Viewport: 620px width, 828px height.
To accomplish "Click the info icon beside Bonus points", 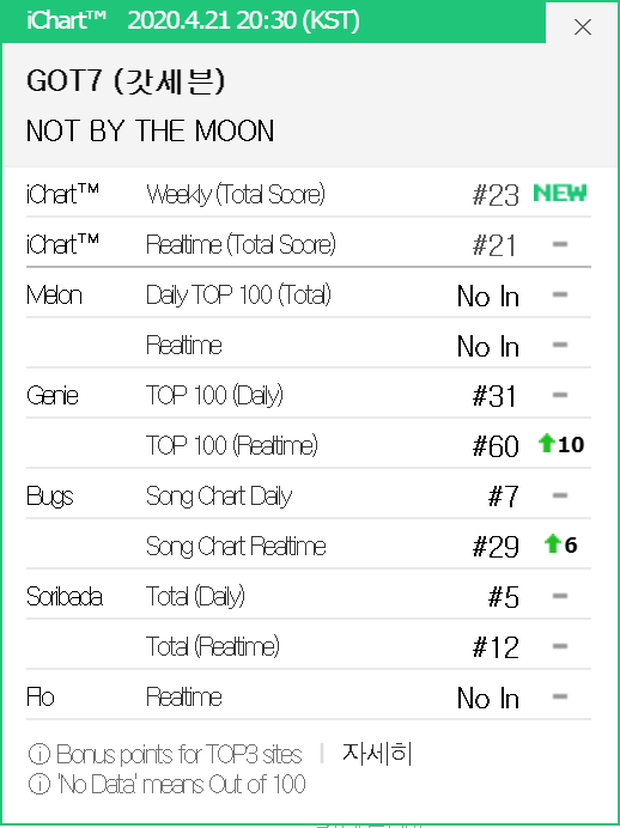I will pyautogui.click(x=38, y=754).
